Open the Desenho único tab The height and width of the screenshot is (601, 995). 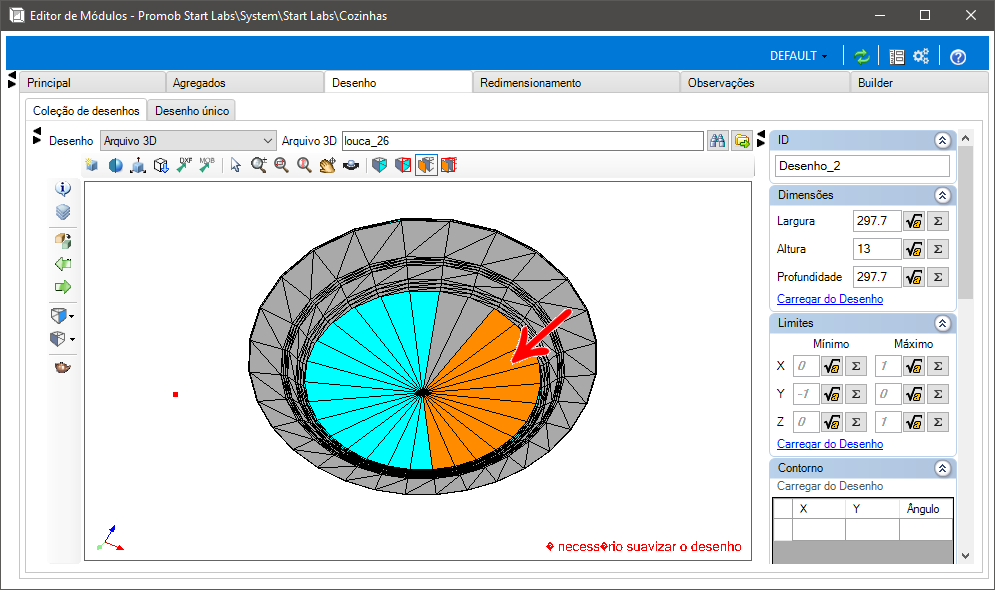pos(192,110)
